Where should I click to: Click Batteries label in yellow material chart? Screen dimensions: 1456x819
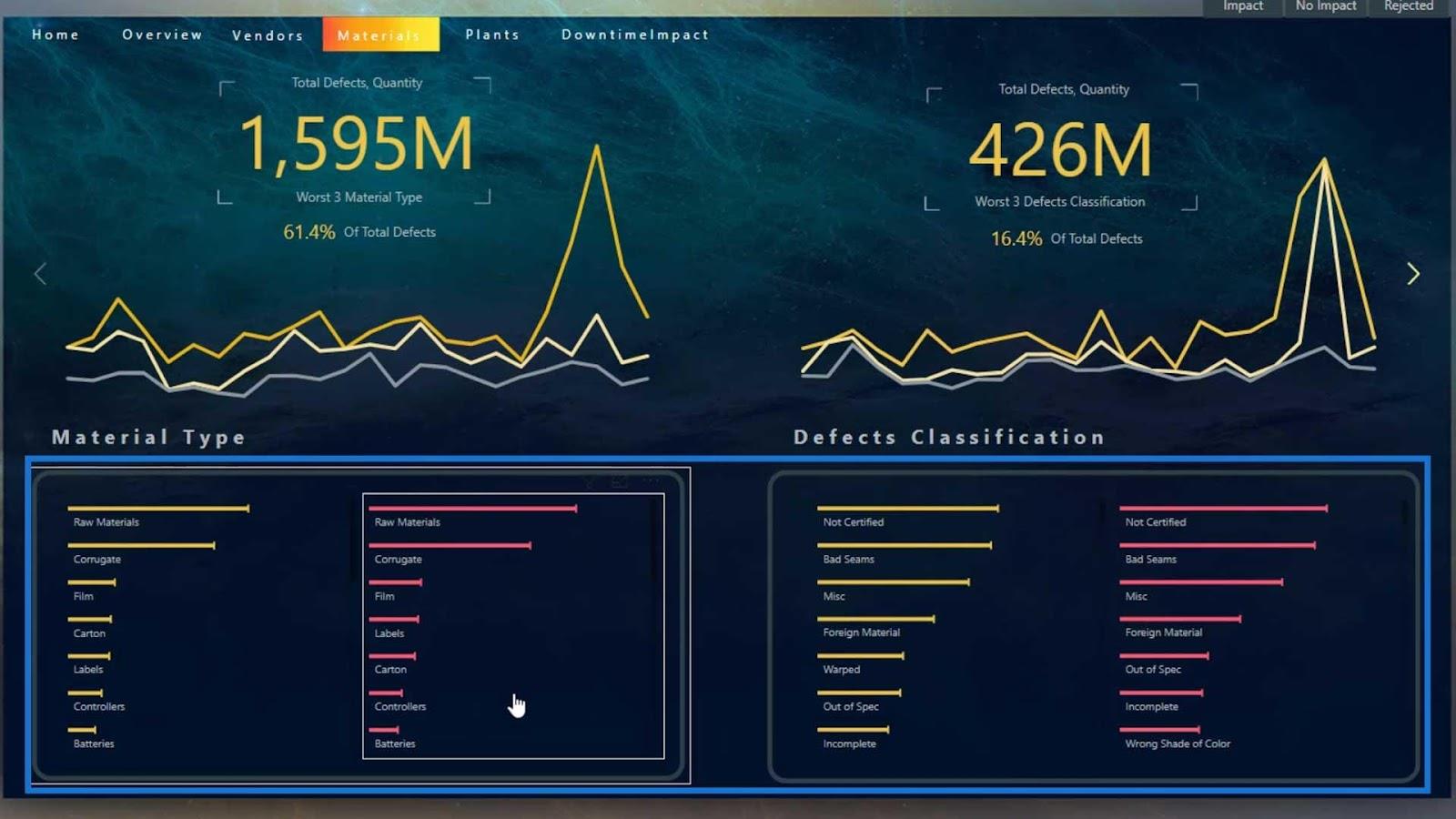[x=94, y=743]
